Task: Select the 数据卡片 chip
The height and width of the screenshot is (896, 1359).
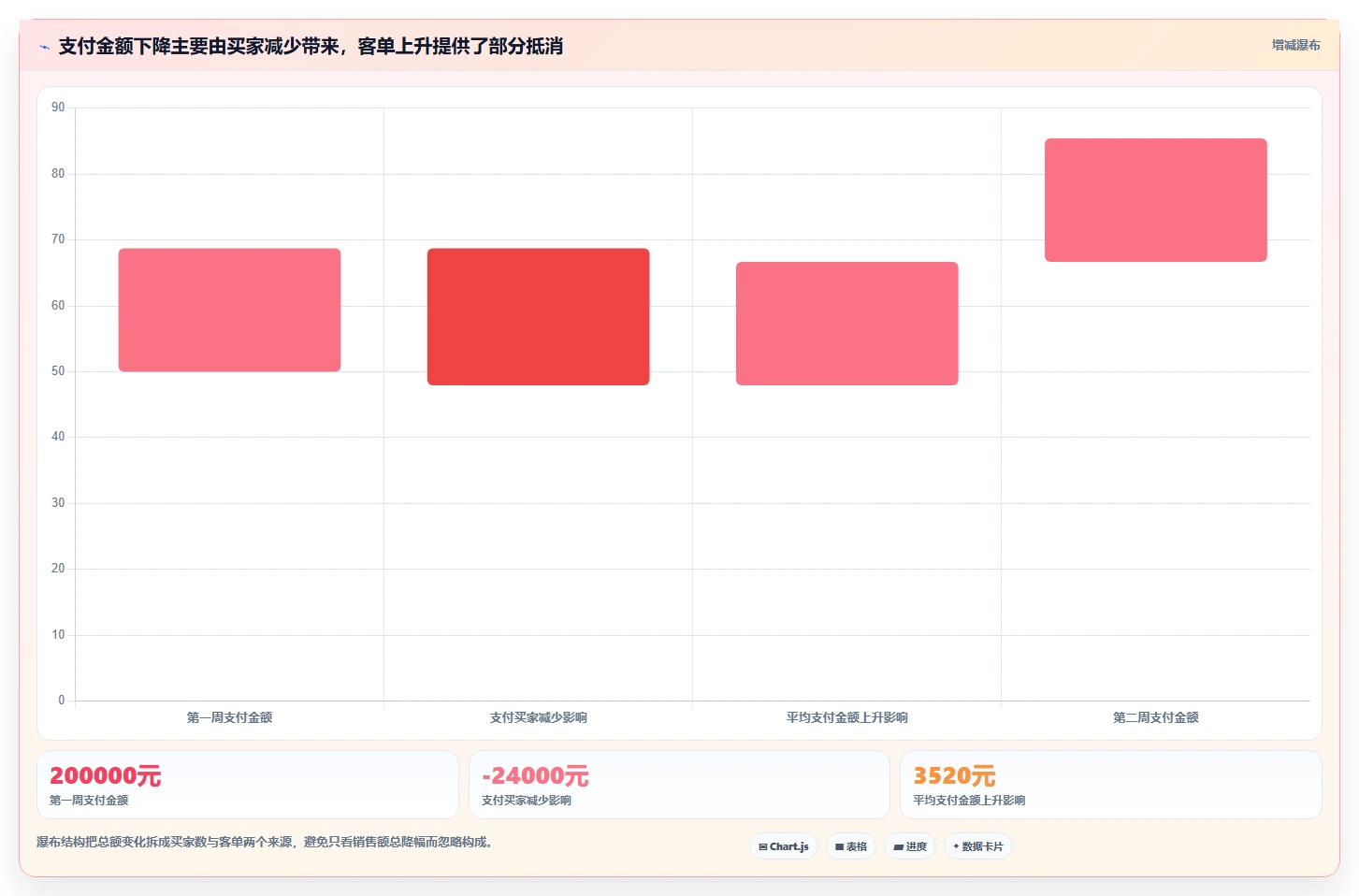Action: [978, 846]
